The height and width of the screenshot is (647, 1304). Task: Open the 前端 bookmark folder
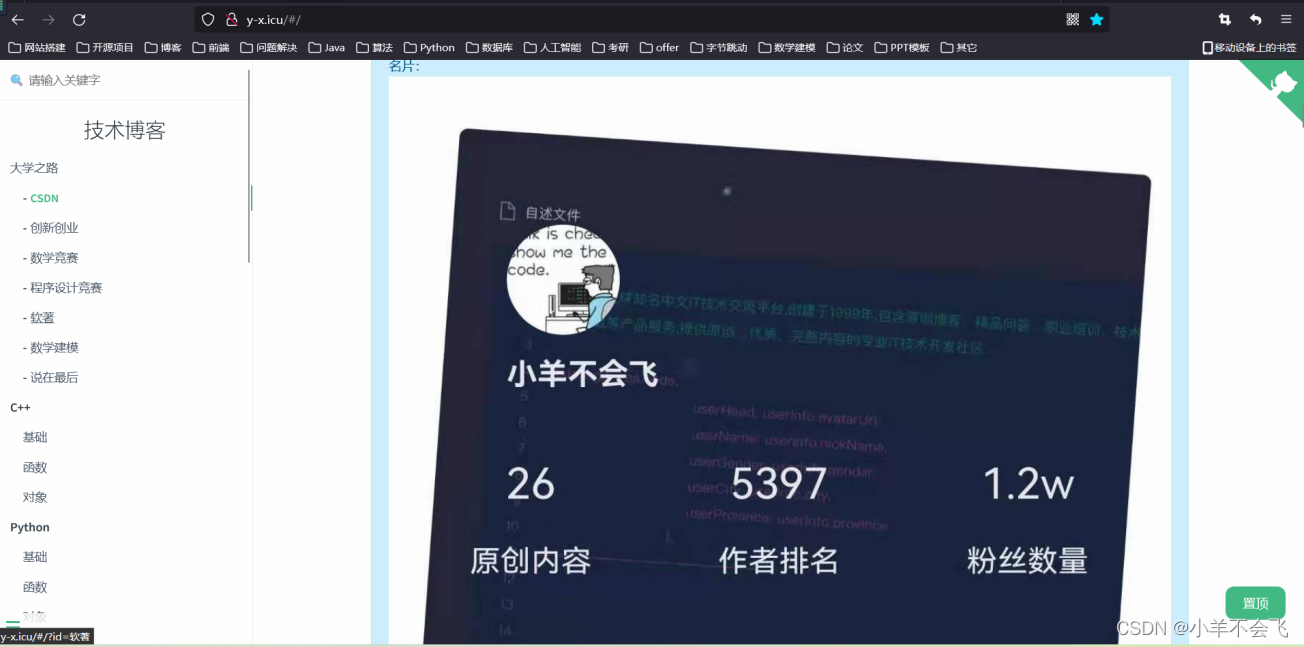[211, 47]
